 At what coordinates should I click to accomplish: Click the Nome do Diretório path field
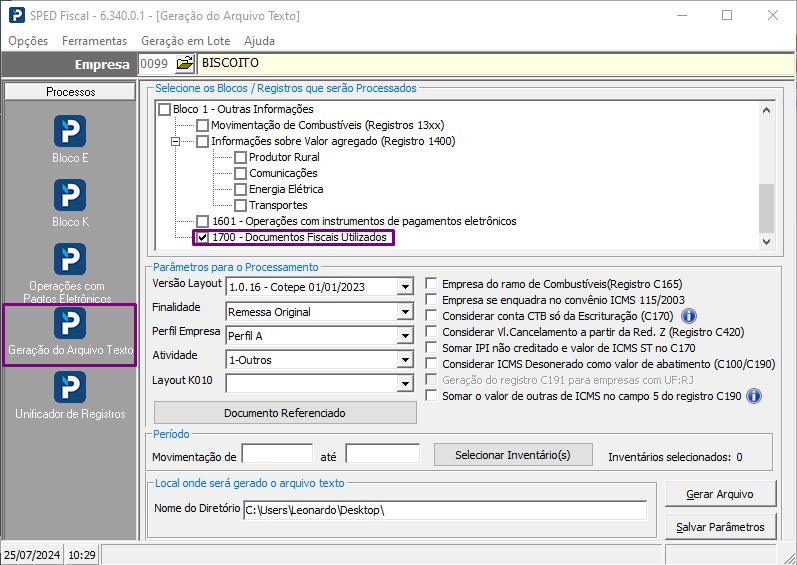(x=445, y=510)
